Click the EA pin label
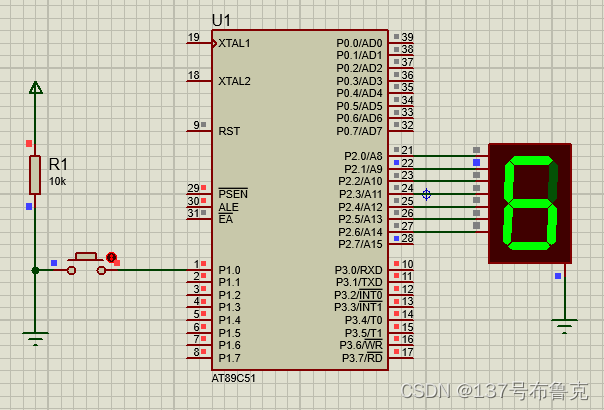This screenshot has width=604, height=410. [x=226, y=220]
